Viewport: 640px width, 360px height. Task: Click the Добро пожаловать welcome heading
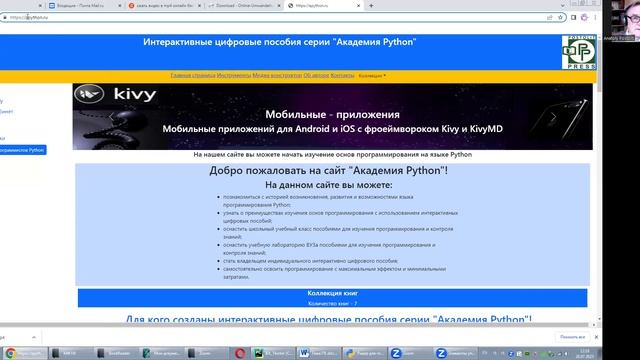pos(329,171)
